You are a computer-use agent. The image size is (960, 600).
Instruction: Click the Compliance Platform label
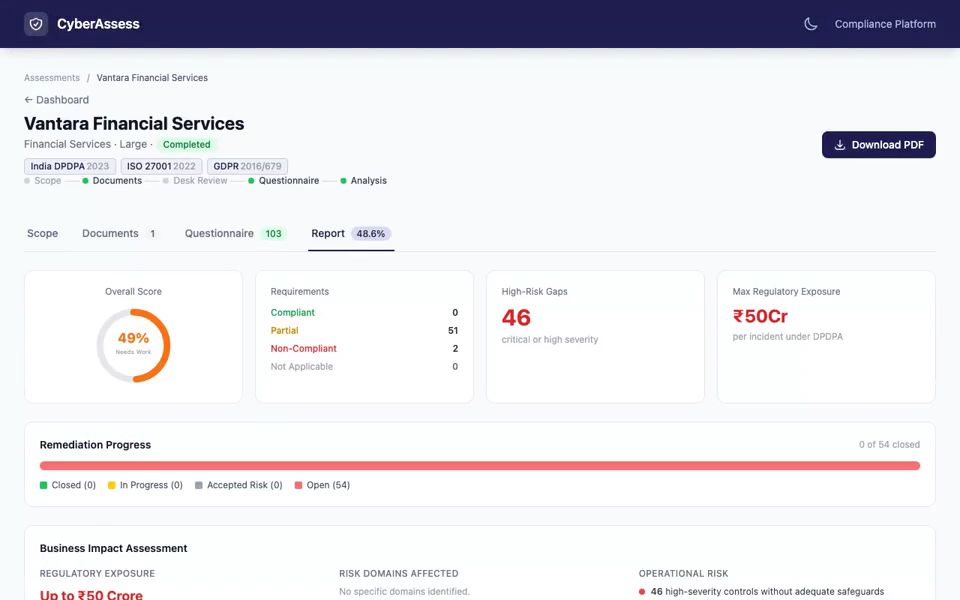(x=885, y=24)
